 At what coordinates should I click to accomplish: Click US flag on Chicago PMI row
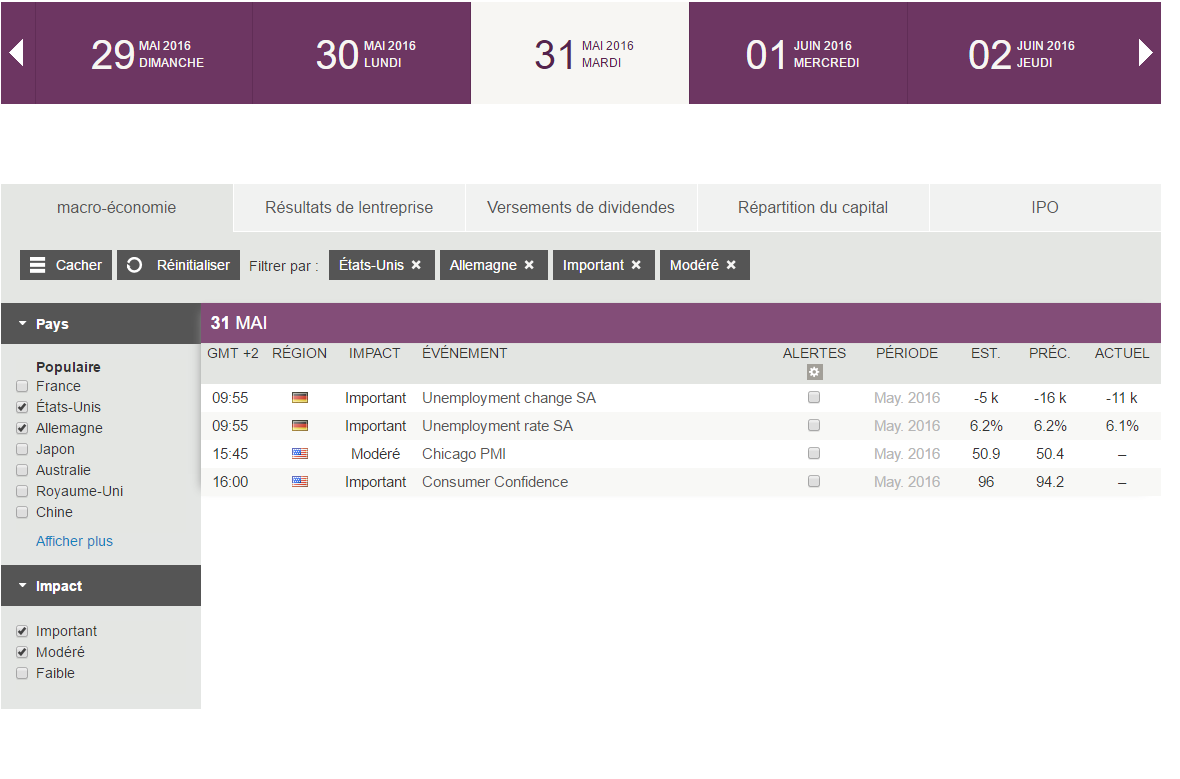(300, 453)
